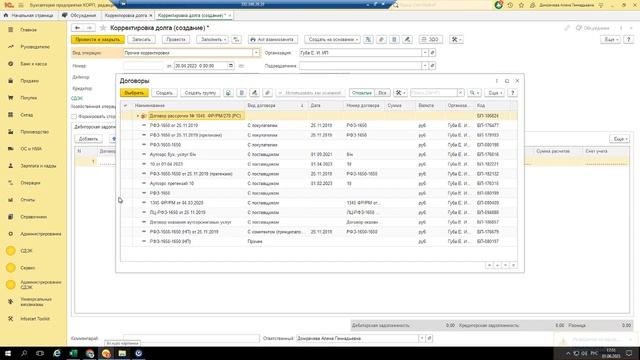Click the Провести button

pyautogui.click(x=176, y=40)
